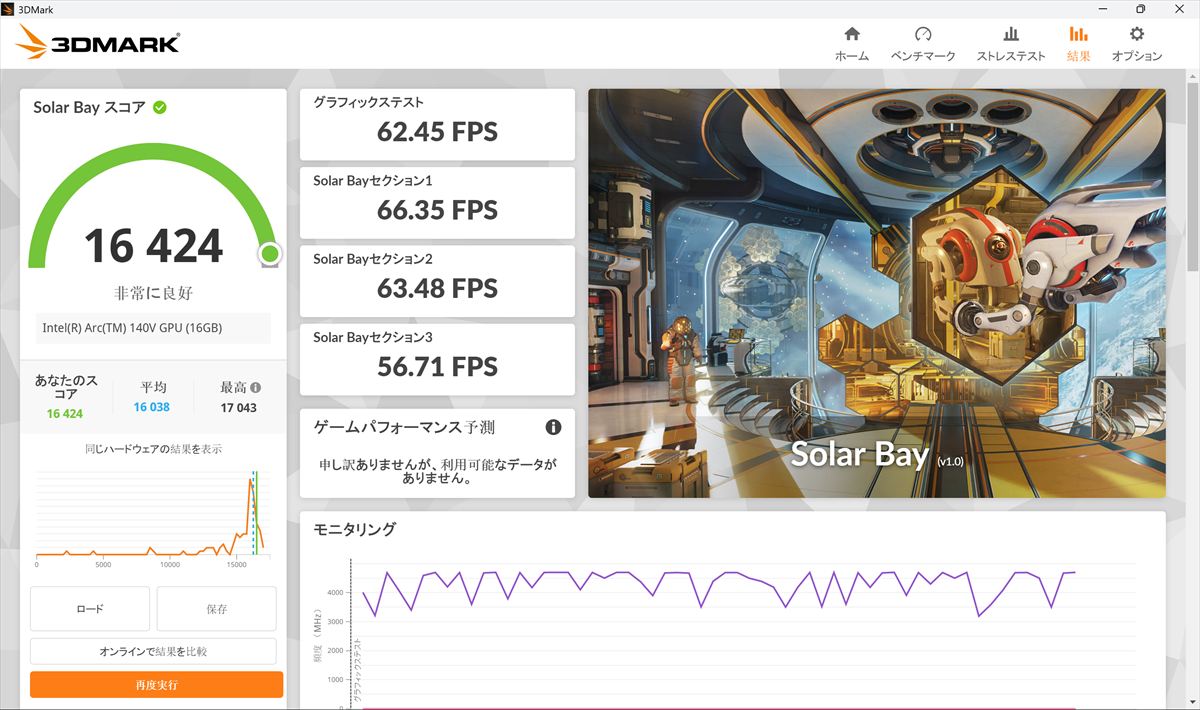Open the ストレステスト tab
This screenshot has width=1200, height=710.
1010,44
